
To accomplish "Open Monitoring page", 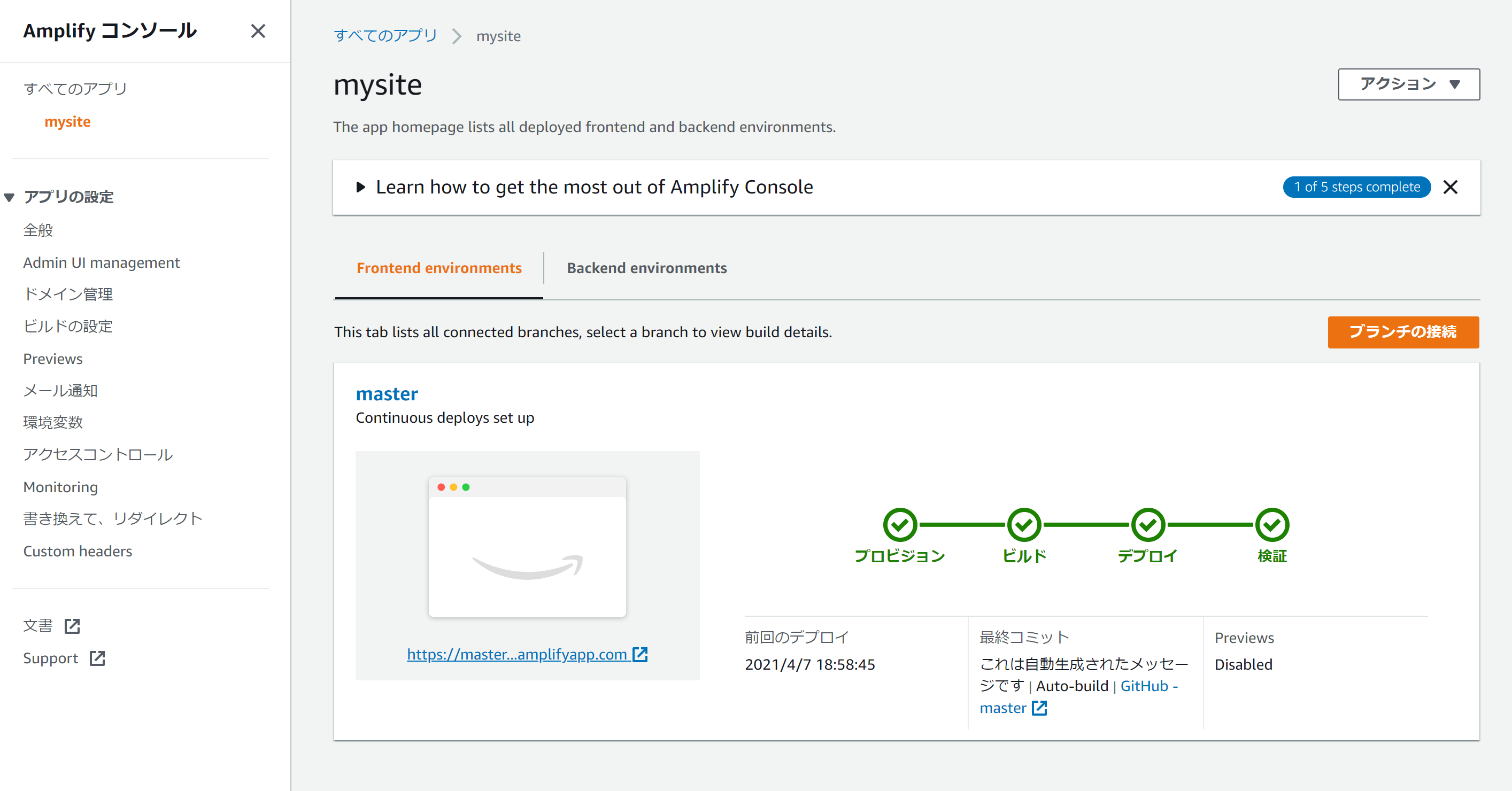I will pos(60,487).
